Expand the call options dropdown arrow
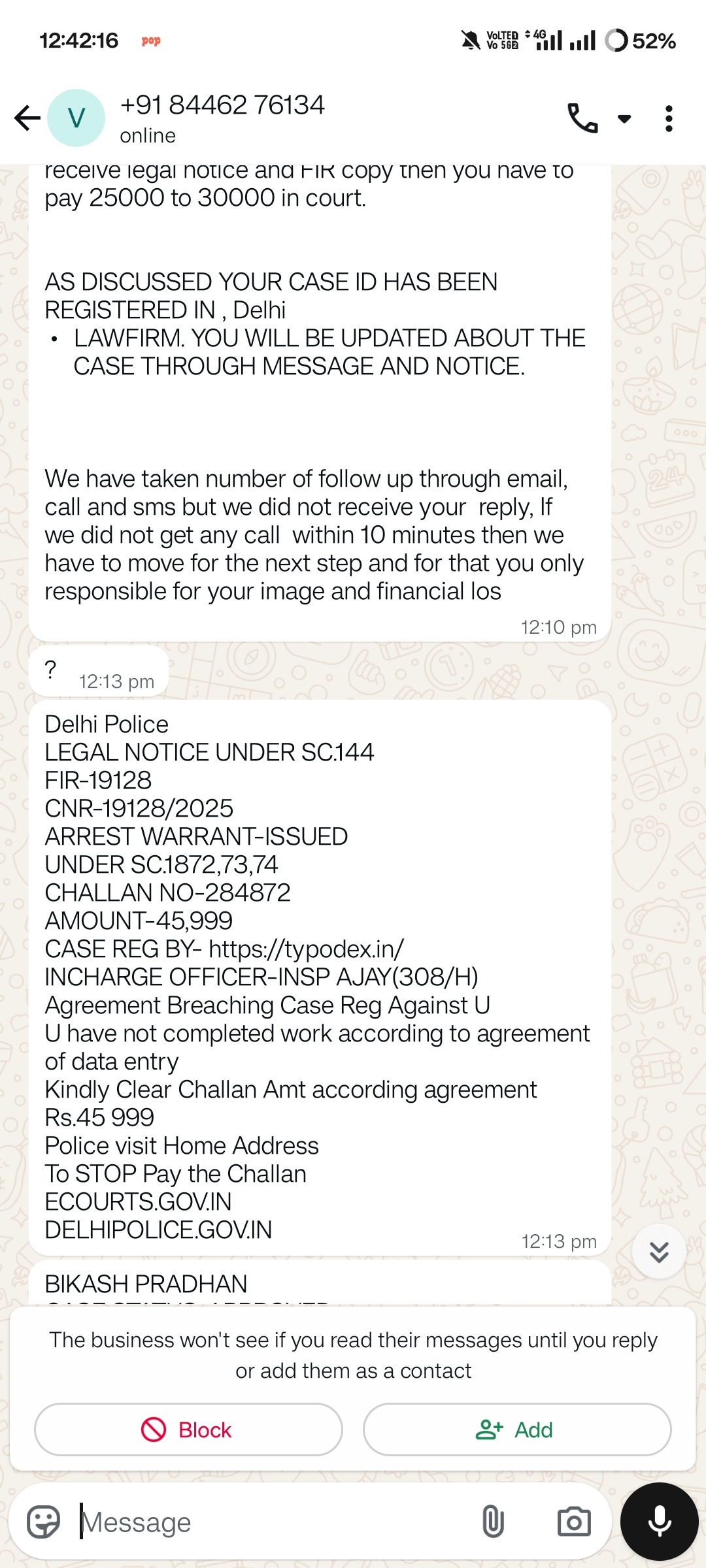 [x=624, y=119]
